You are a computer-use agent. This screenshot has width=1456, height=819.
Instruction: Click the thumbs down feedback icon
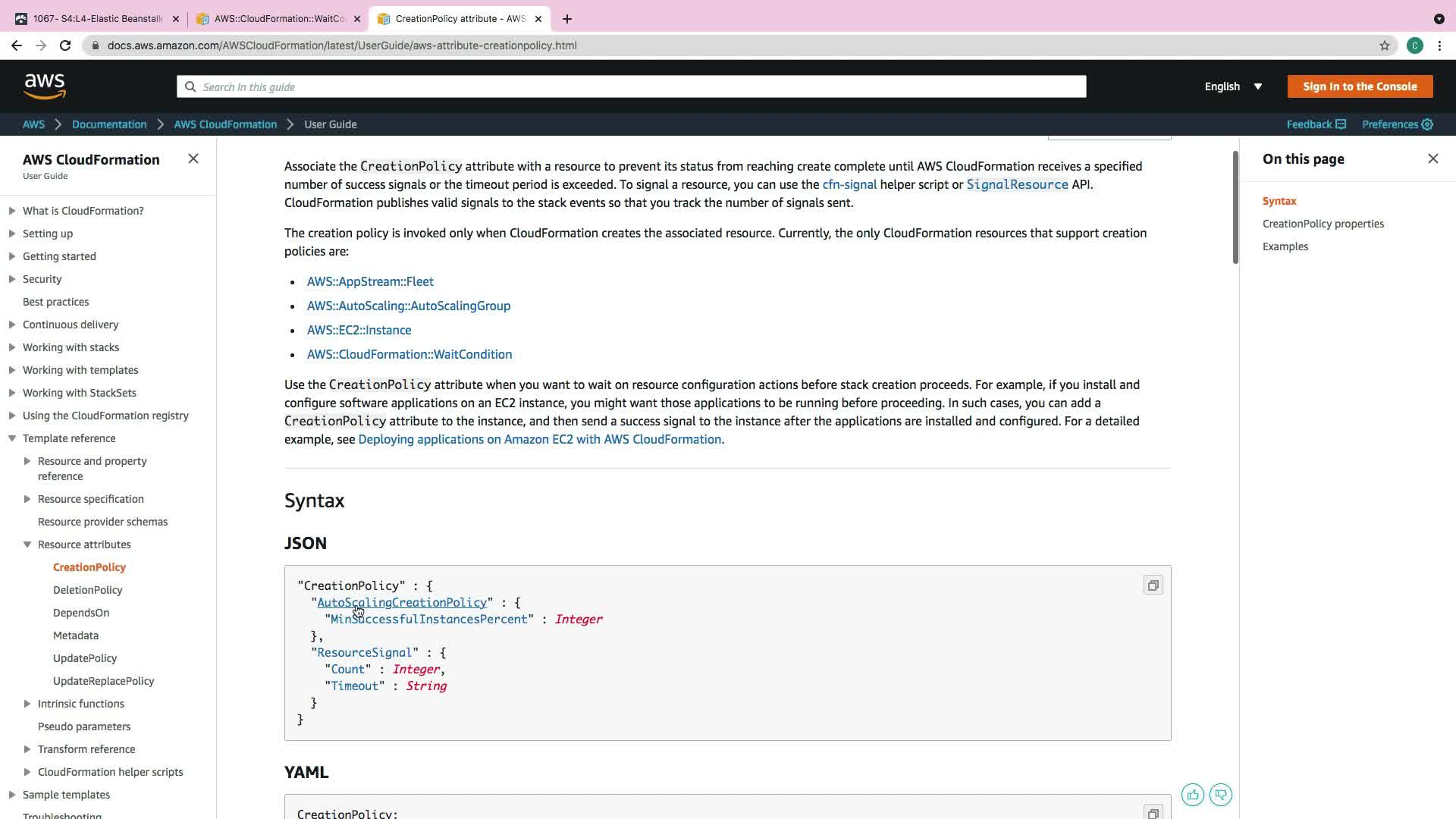pyautogui.click(x=1221, y=795)
